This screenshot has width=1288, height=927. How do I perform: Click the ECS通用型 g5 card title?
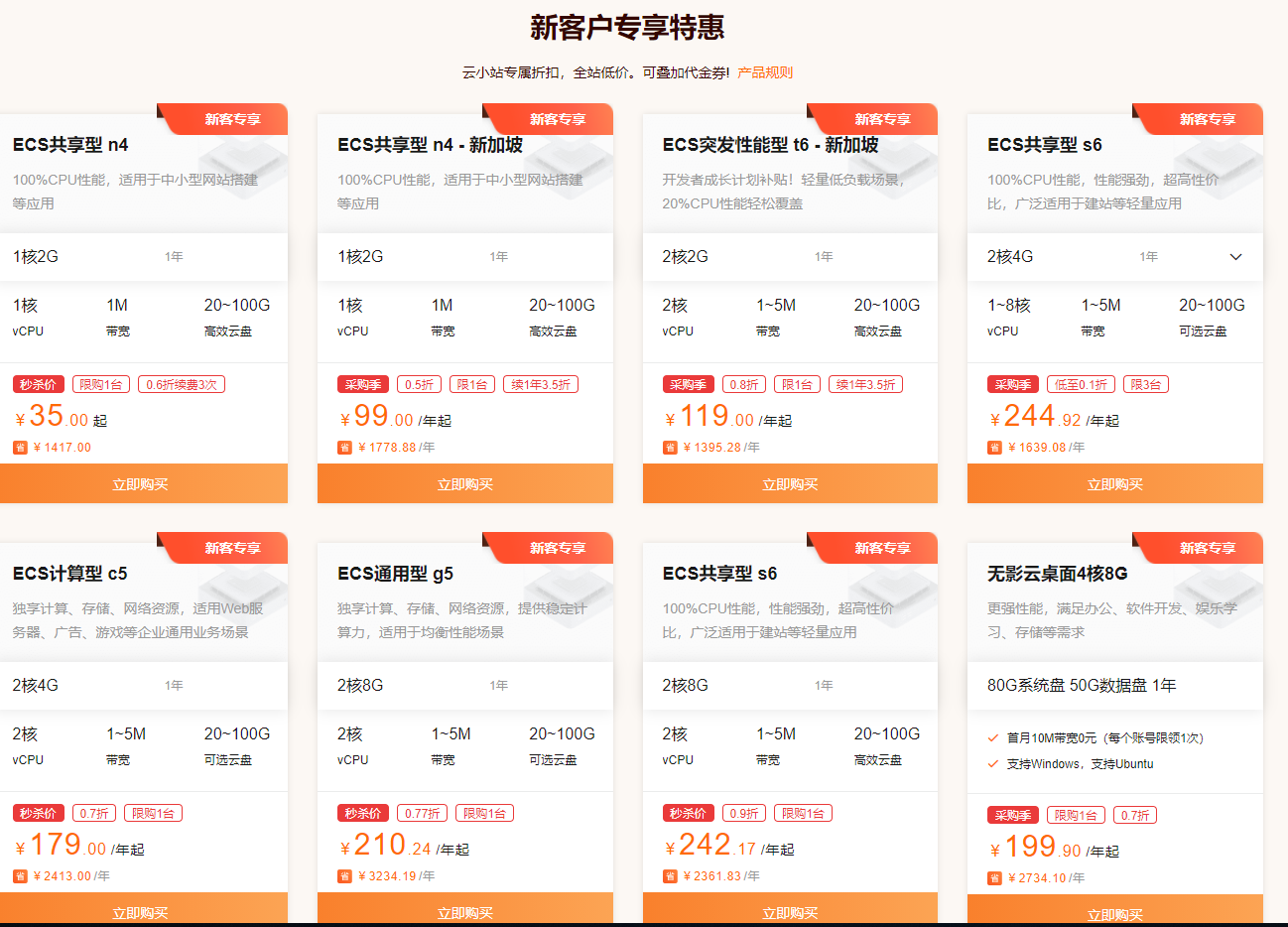pyautogui.click(x=395, y=574)
